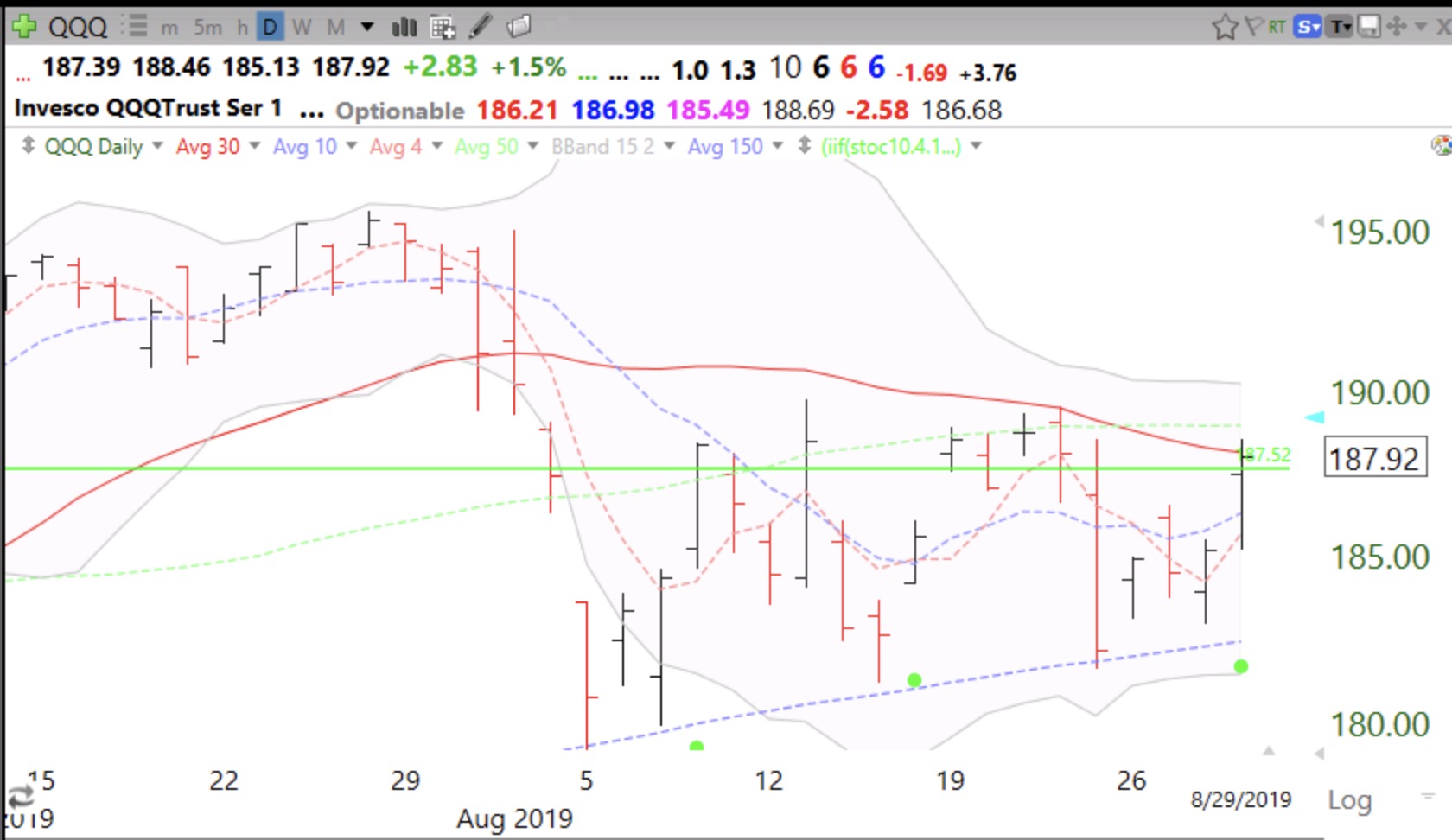Toggle the Log scale button
The height and width of the screenshot is (840, 1452).
click(x=1350, y=800)
